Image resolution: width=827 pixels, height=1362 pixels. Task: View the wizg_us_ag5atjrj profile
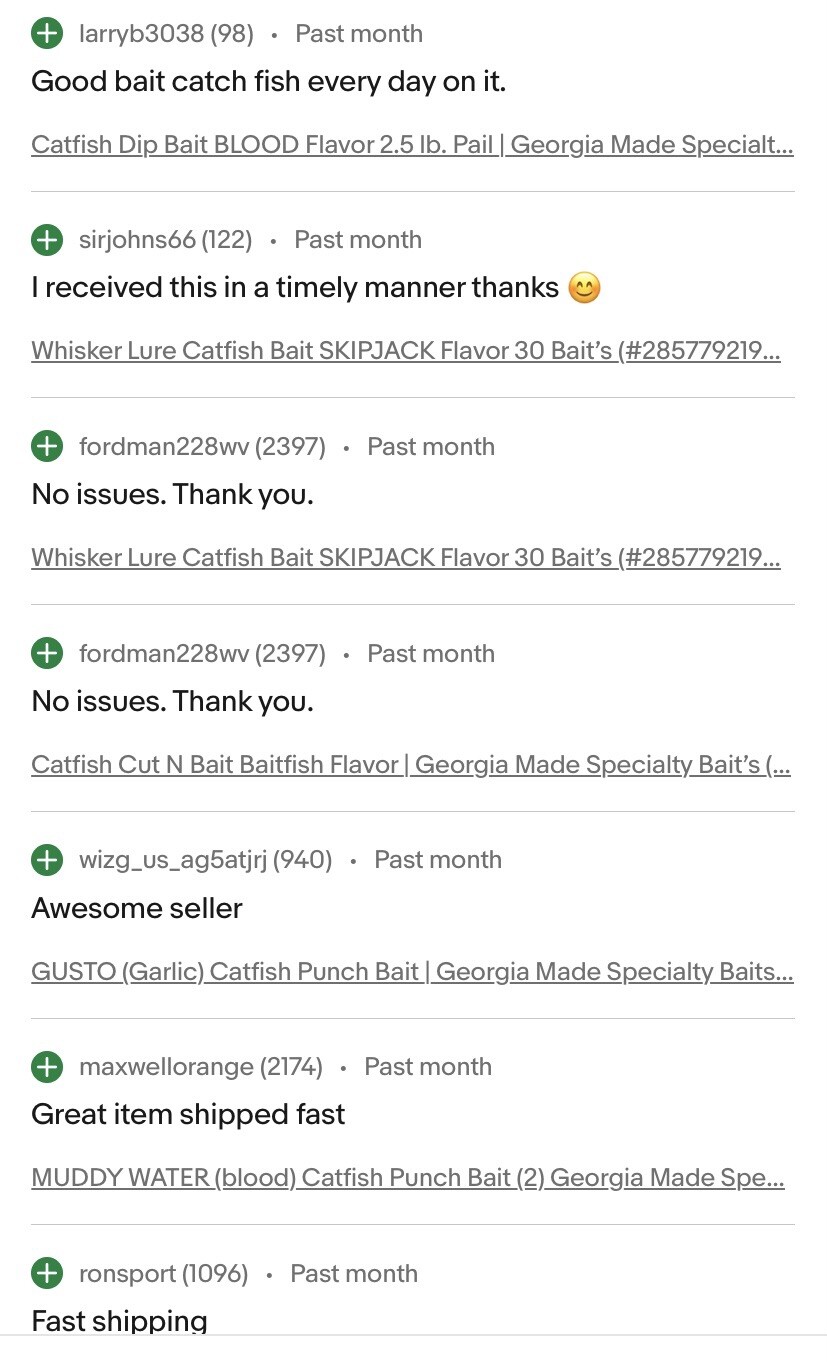(x=172, y=860)
